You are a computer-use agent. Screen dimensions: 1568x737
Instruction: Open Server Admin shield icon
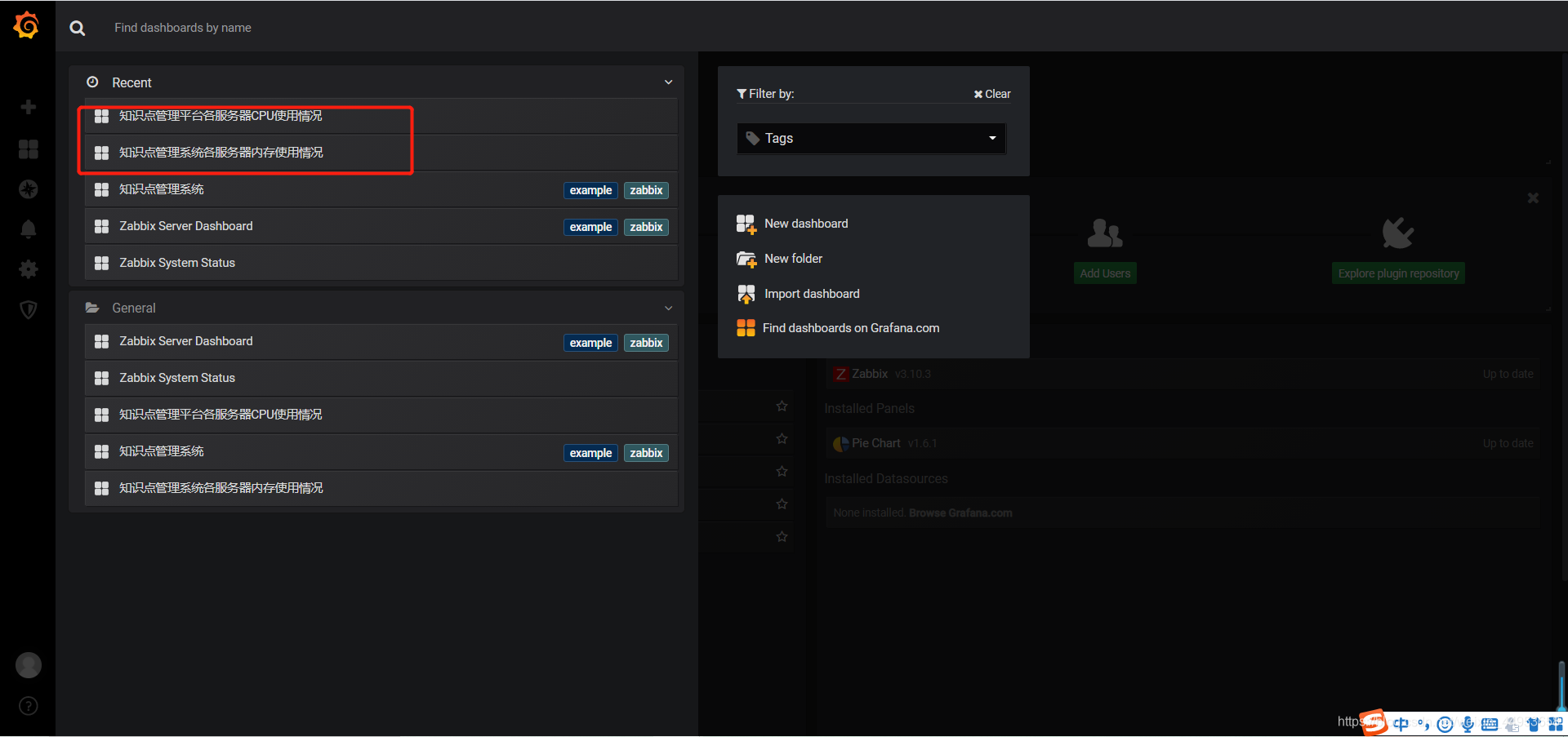pyautogui.click(x=29, y=309)
